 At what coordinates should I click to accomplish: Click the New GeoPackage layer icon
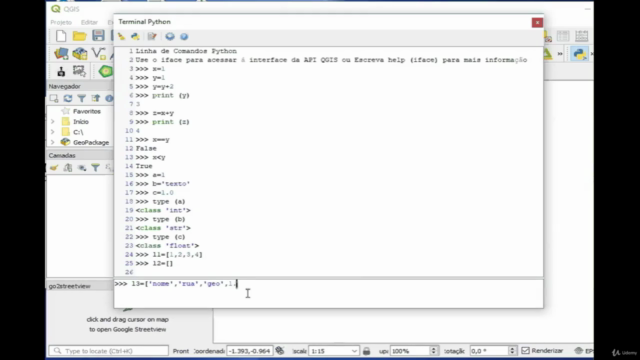pos(80,53)
